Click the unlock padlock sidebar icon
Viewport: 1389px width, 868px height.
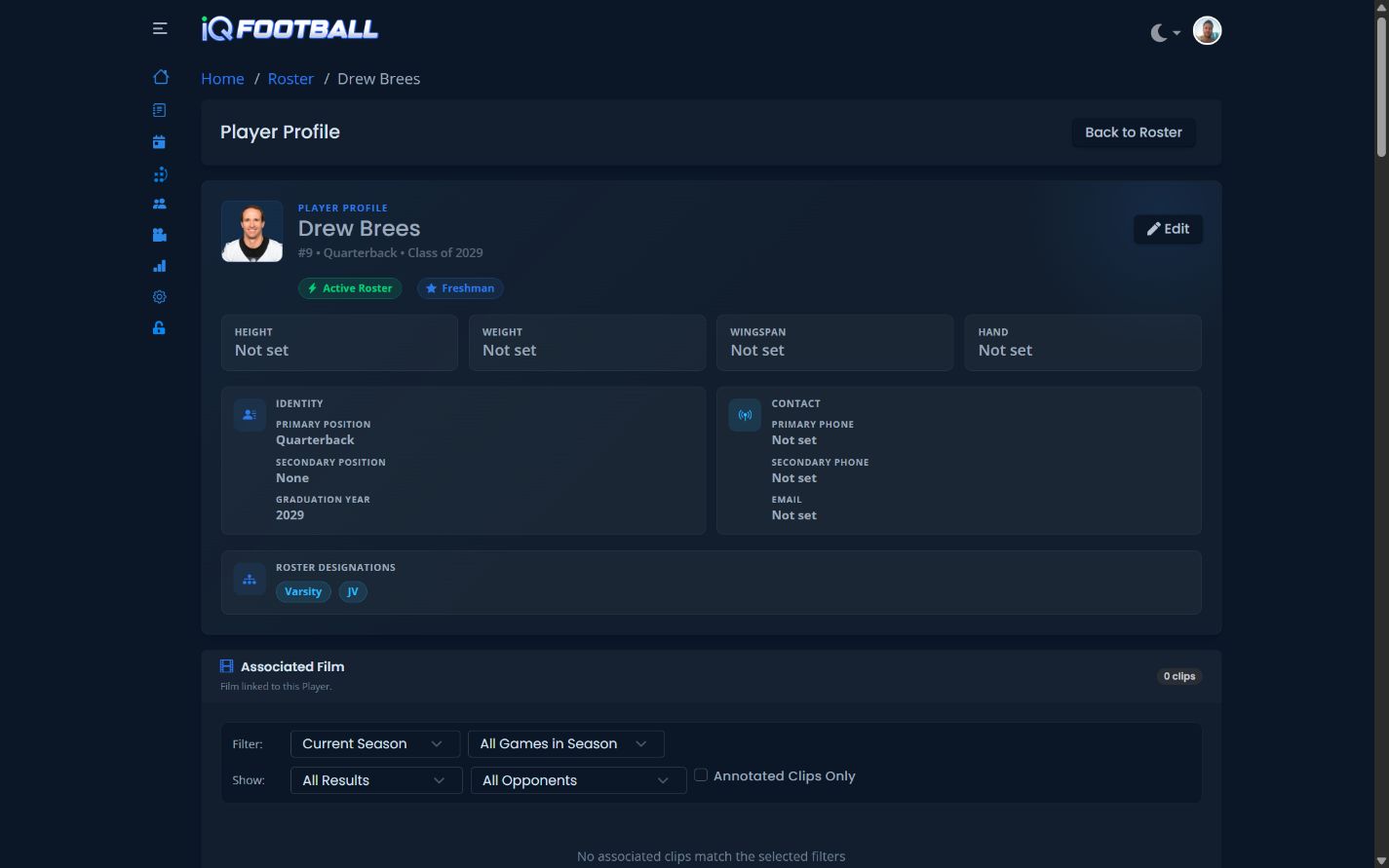click(160, 328)
